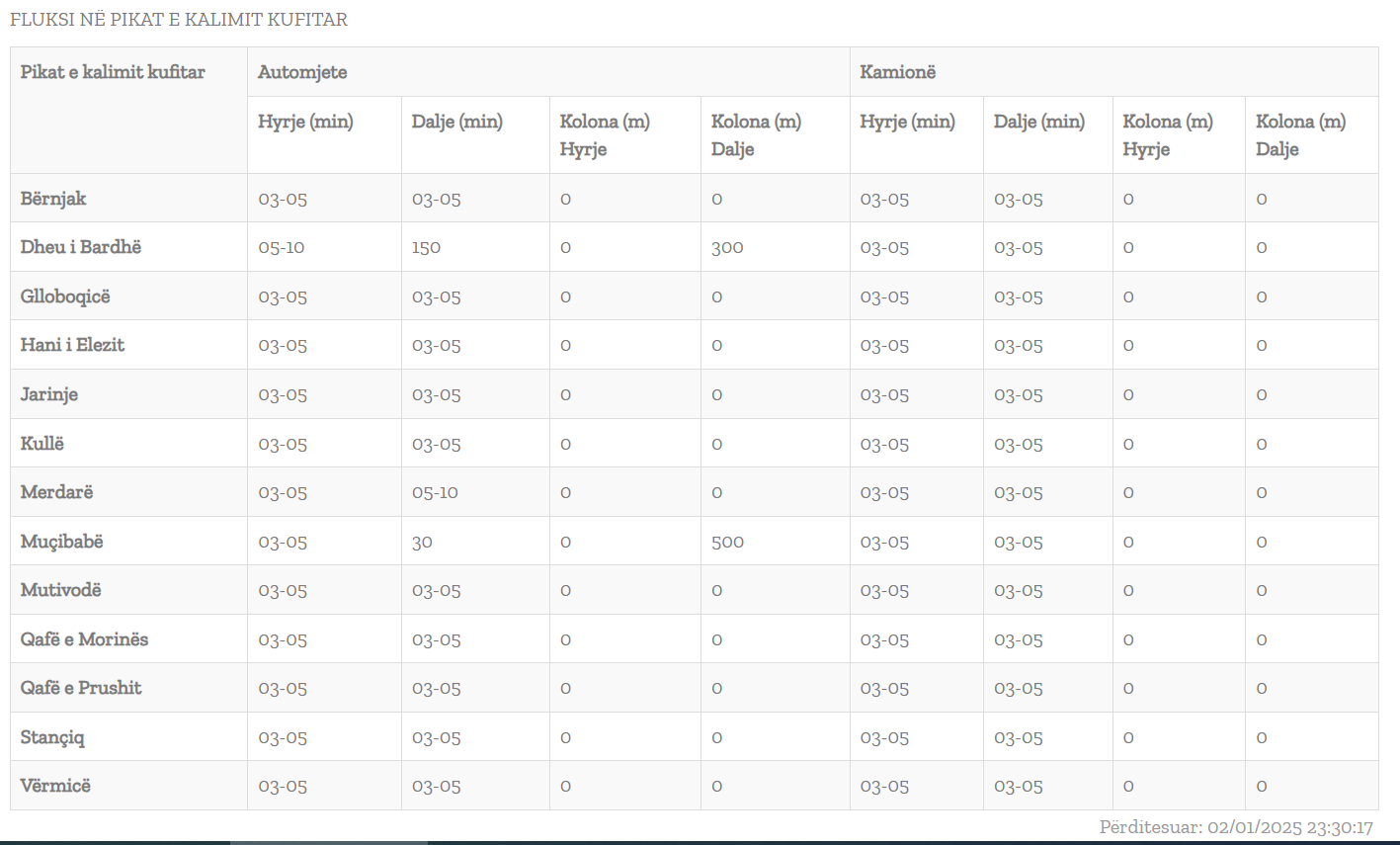1400x845 pixels.
Task: Click the 150 exit minutes value
Action: click(426, 247)
